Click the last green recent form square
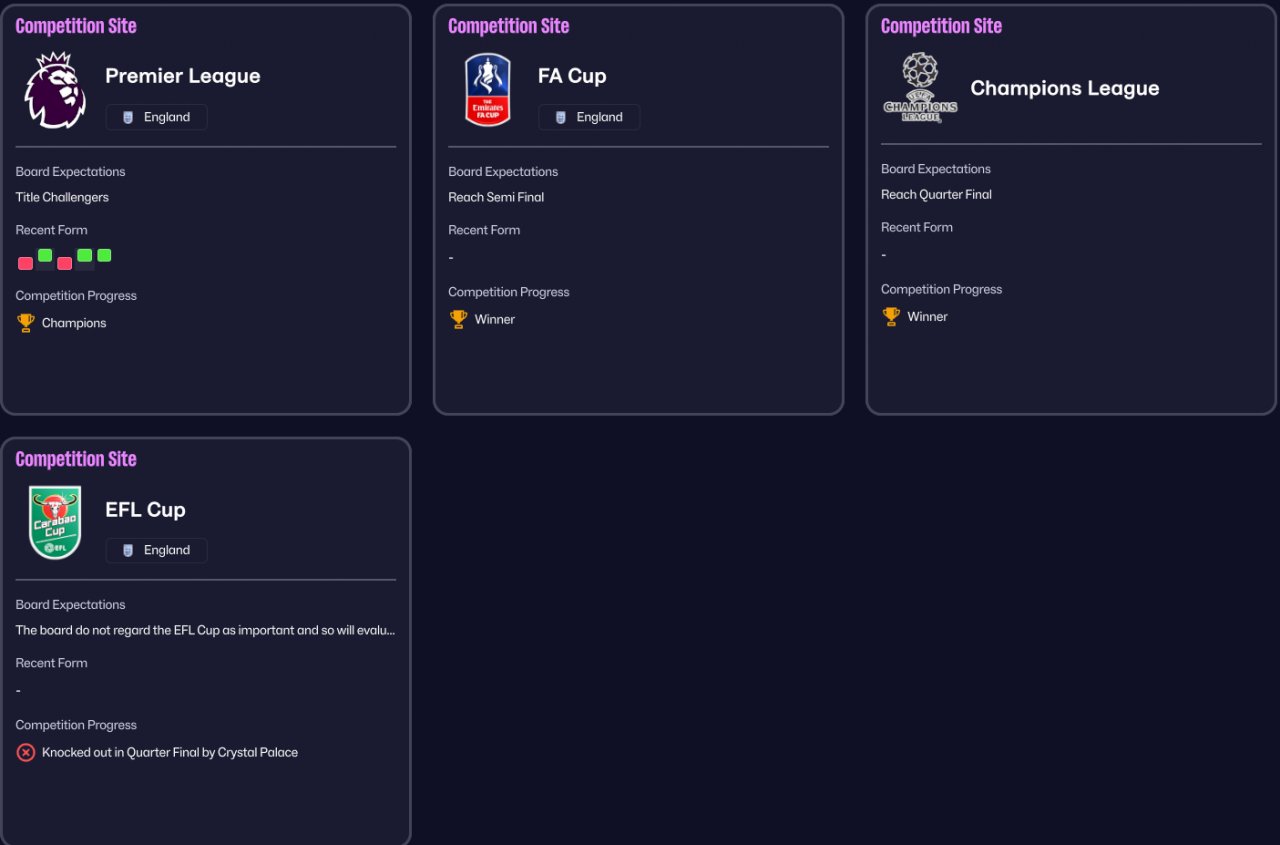 (104, 255)
